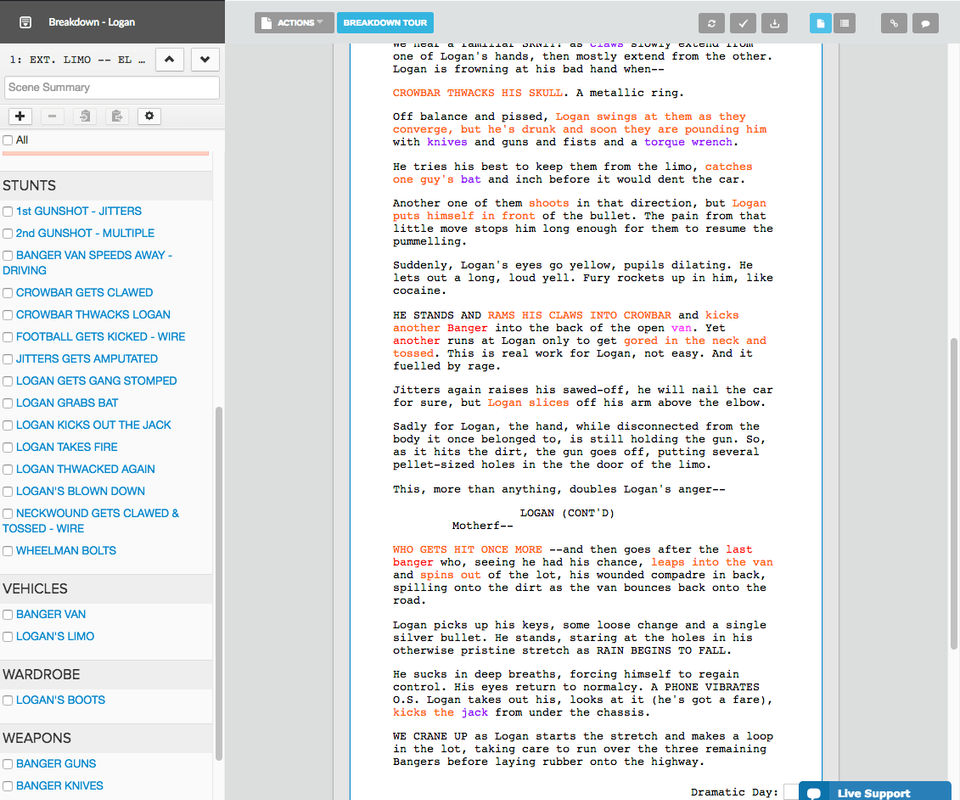The height and width of the screenshot is (800, 960).
Task: Open the Actions dropdown menu
Action: click(294, 23)
